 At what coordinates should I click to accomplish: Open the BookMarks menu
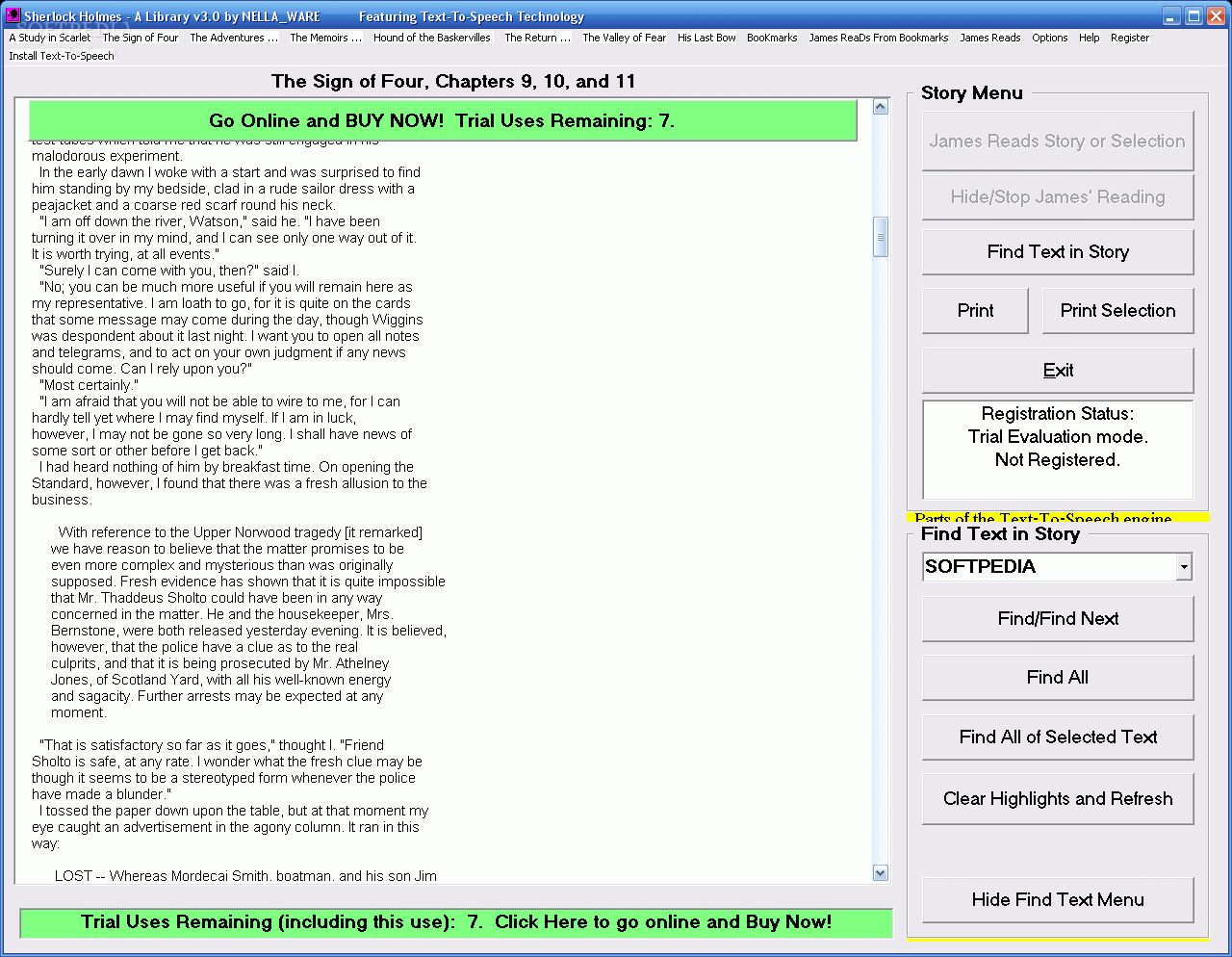click(x=772, y=38)
